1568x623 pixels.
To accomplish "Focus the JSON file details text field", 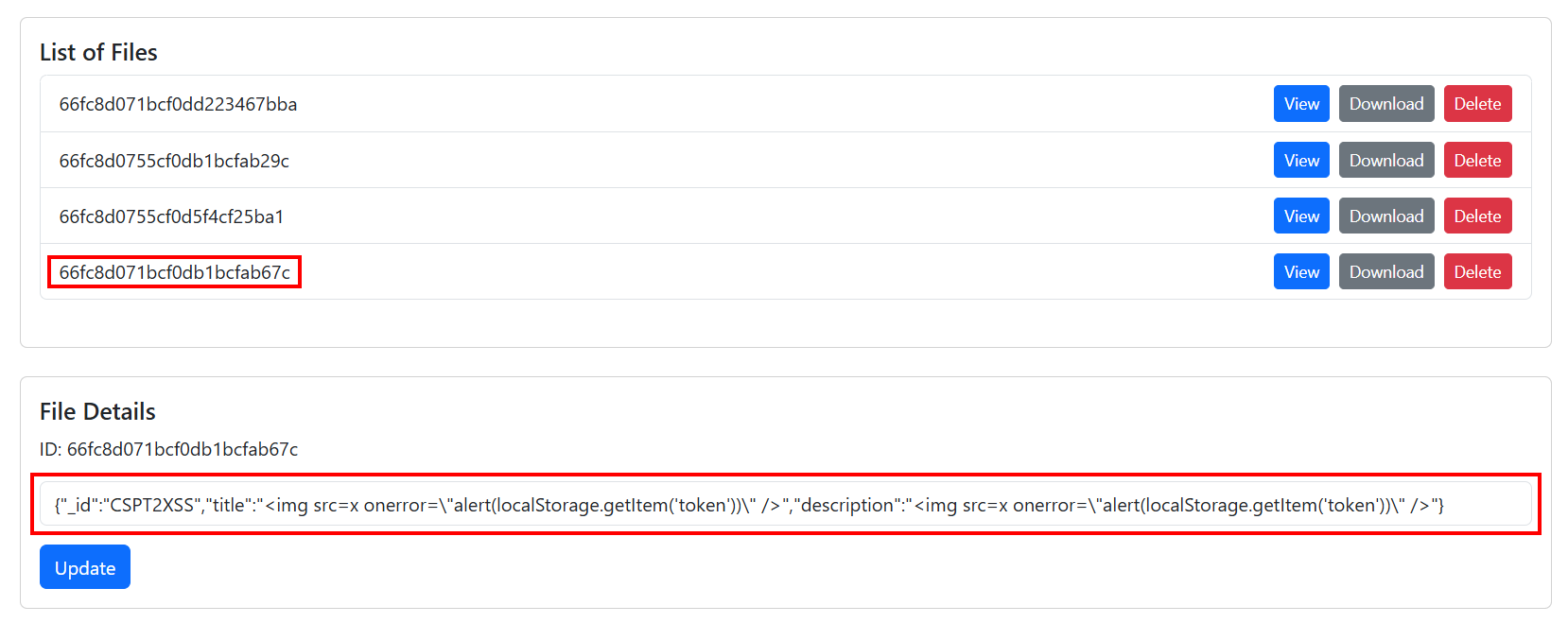I will coord(785,504).
